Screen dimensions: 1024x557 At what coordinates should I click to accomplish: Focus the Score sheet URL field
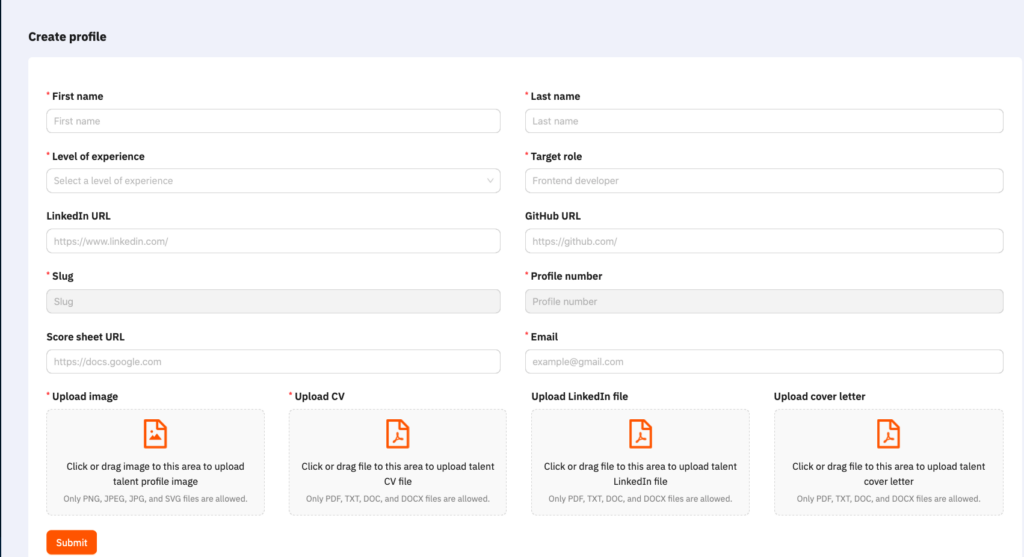273,362
